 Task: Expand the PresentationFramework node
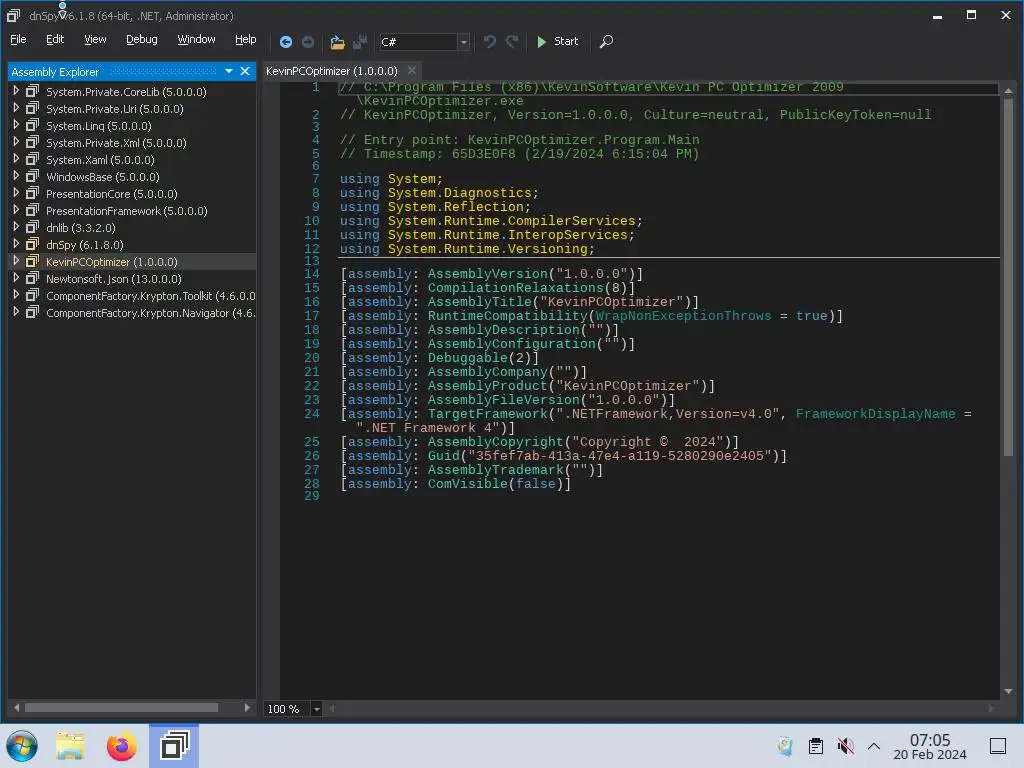point(16,210)
